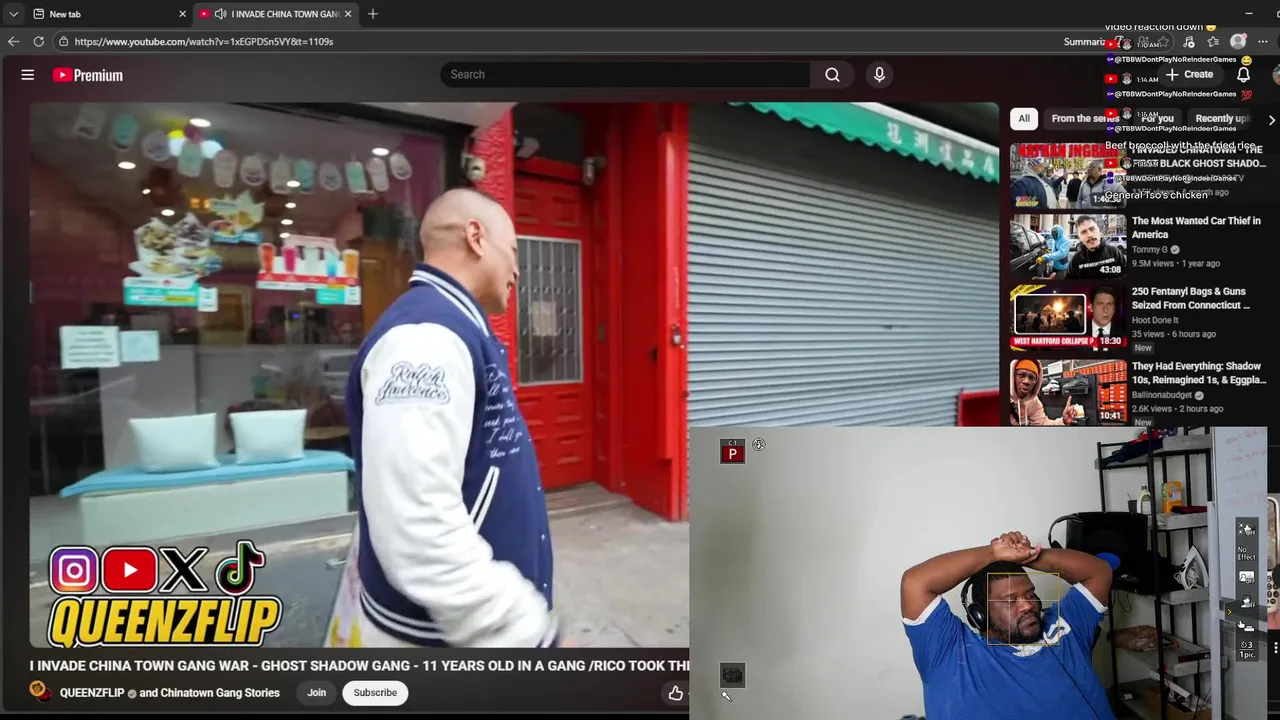This screenshot has height=720, width=1280.
Task: Open the Hoot Done It channel name
Action: [1155, 320]
